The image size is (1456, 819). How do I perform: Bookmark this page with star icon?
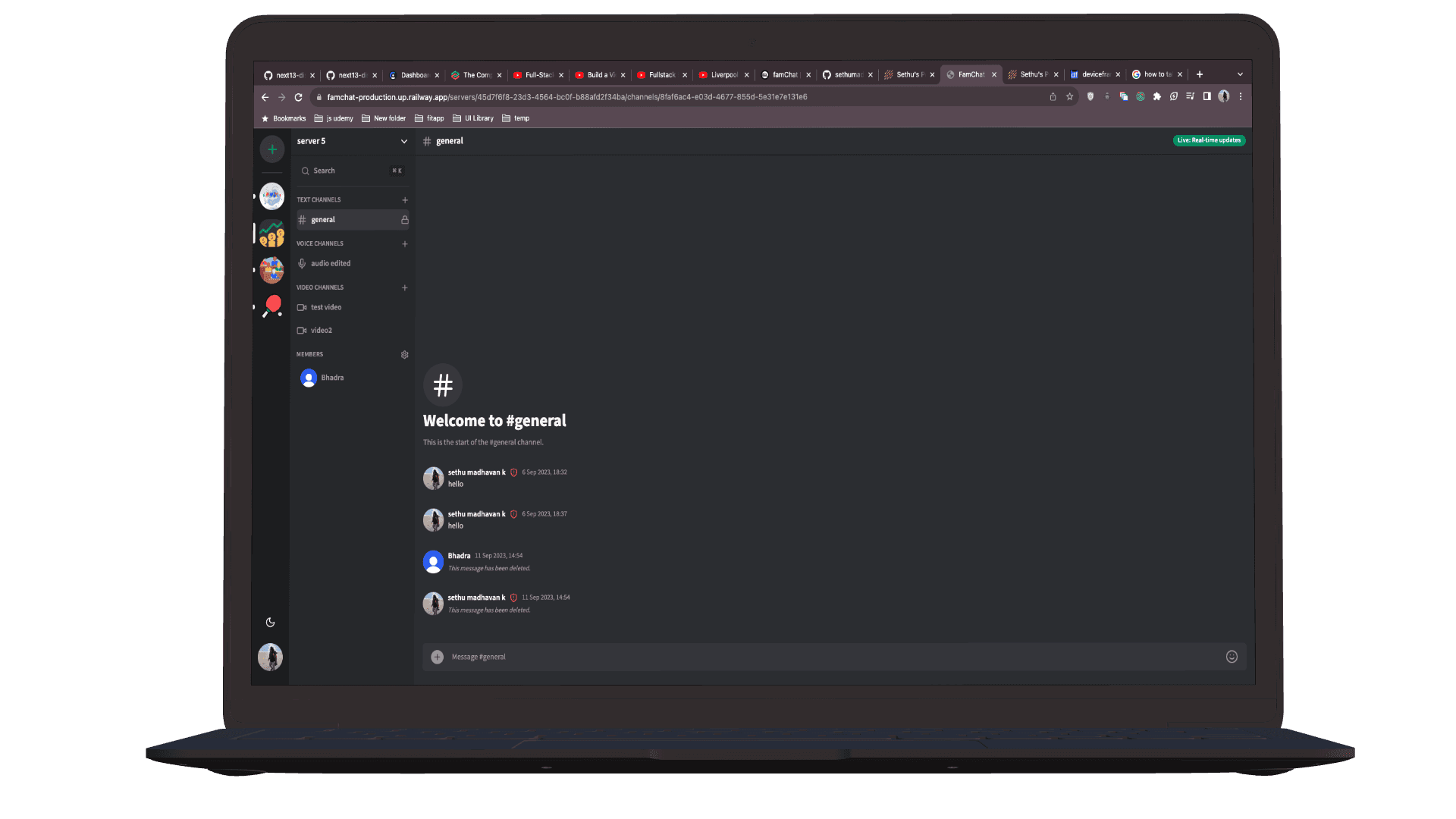pos(1069,96)
